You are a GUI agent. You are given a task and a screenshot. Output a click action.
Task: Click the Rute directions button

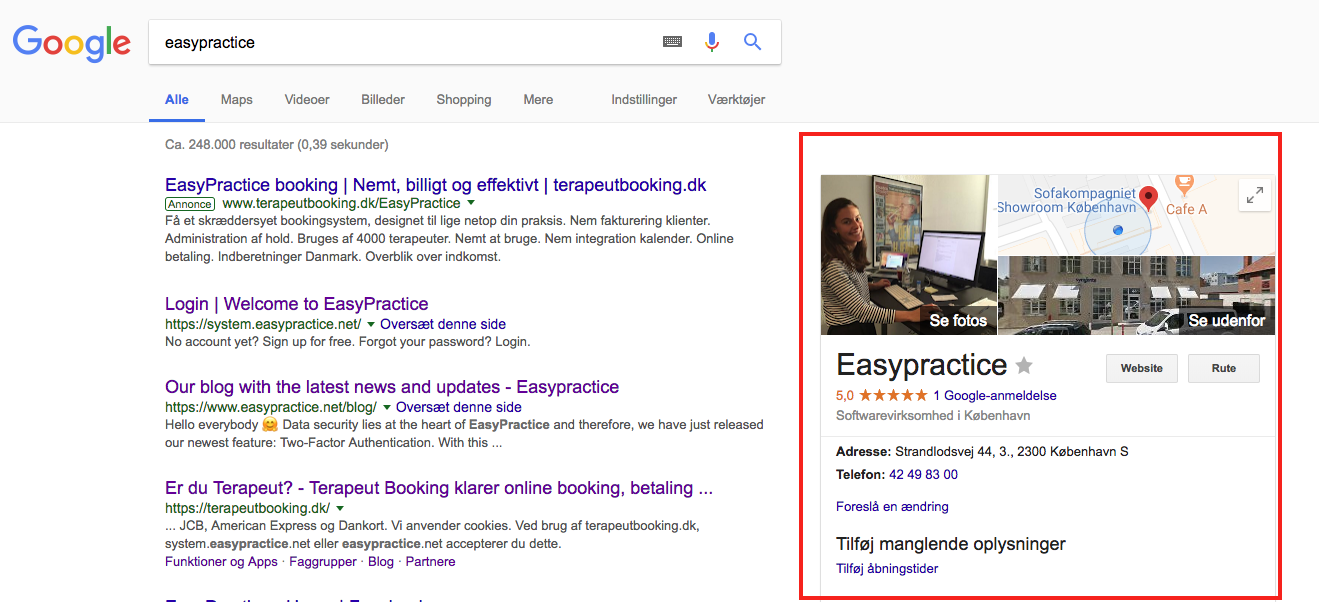[x=1224, y=368]
